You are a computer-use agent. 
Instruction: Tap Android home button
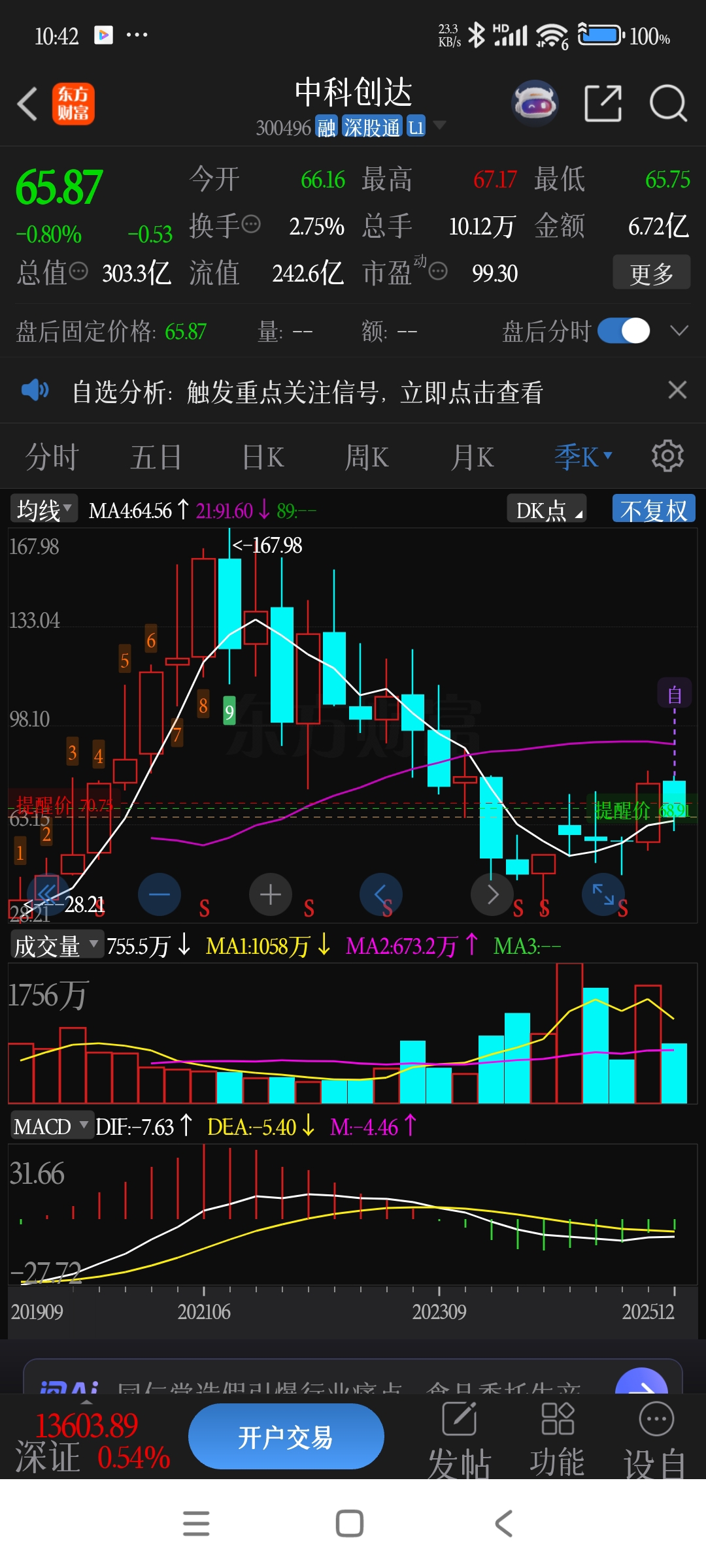click(350, 1524)
